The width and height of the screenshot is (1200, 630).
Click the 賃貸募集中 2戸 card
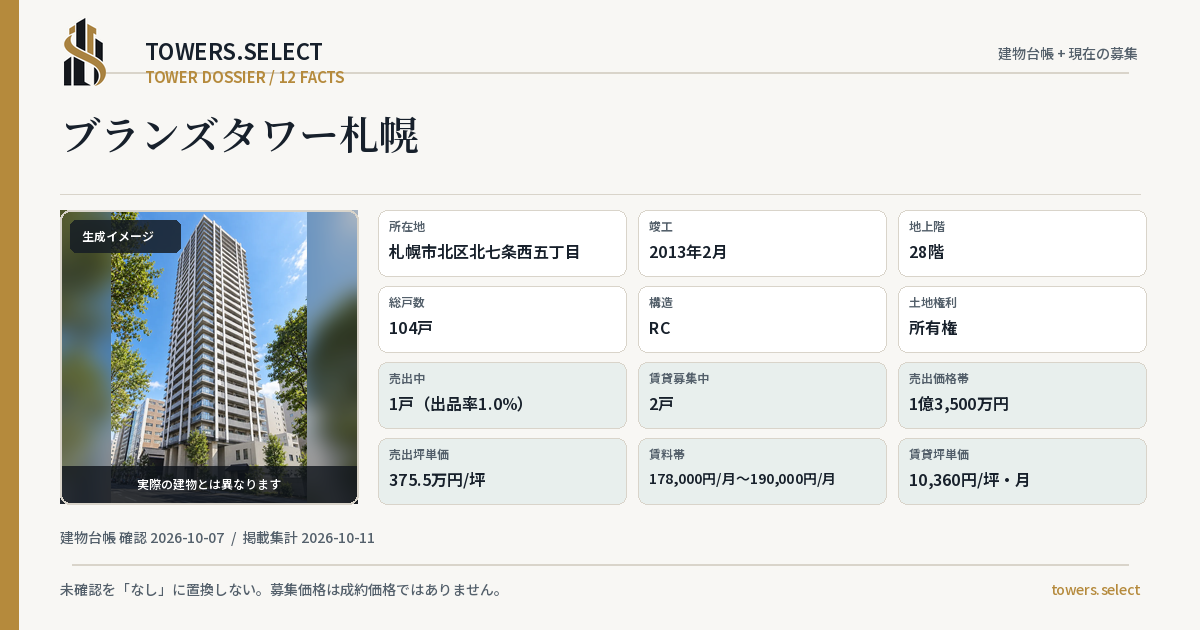[762, 395]
